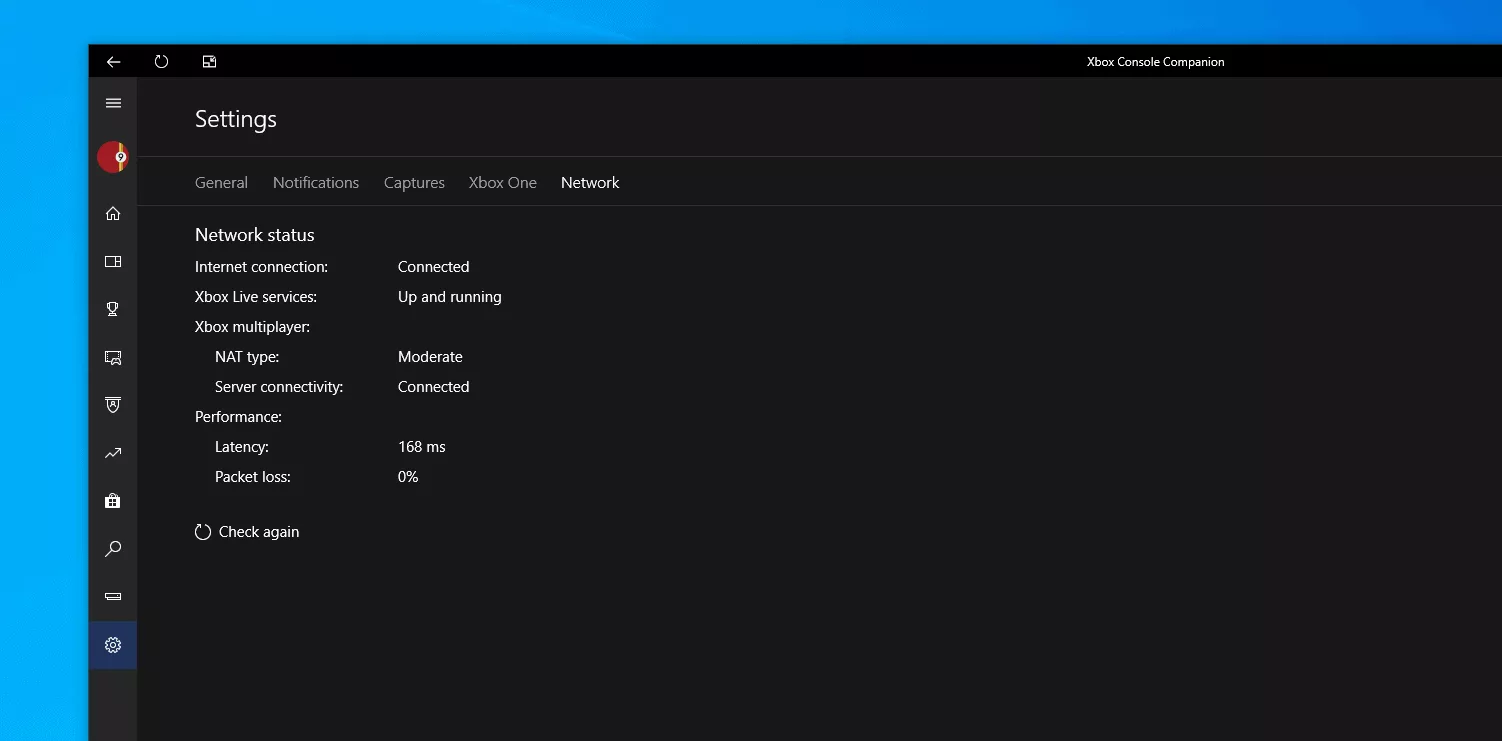Click the Xbox Console Companion window title
1502x741 pixels.
coord(1156,62)
